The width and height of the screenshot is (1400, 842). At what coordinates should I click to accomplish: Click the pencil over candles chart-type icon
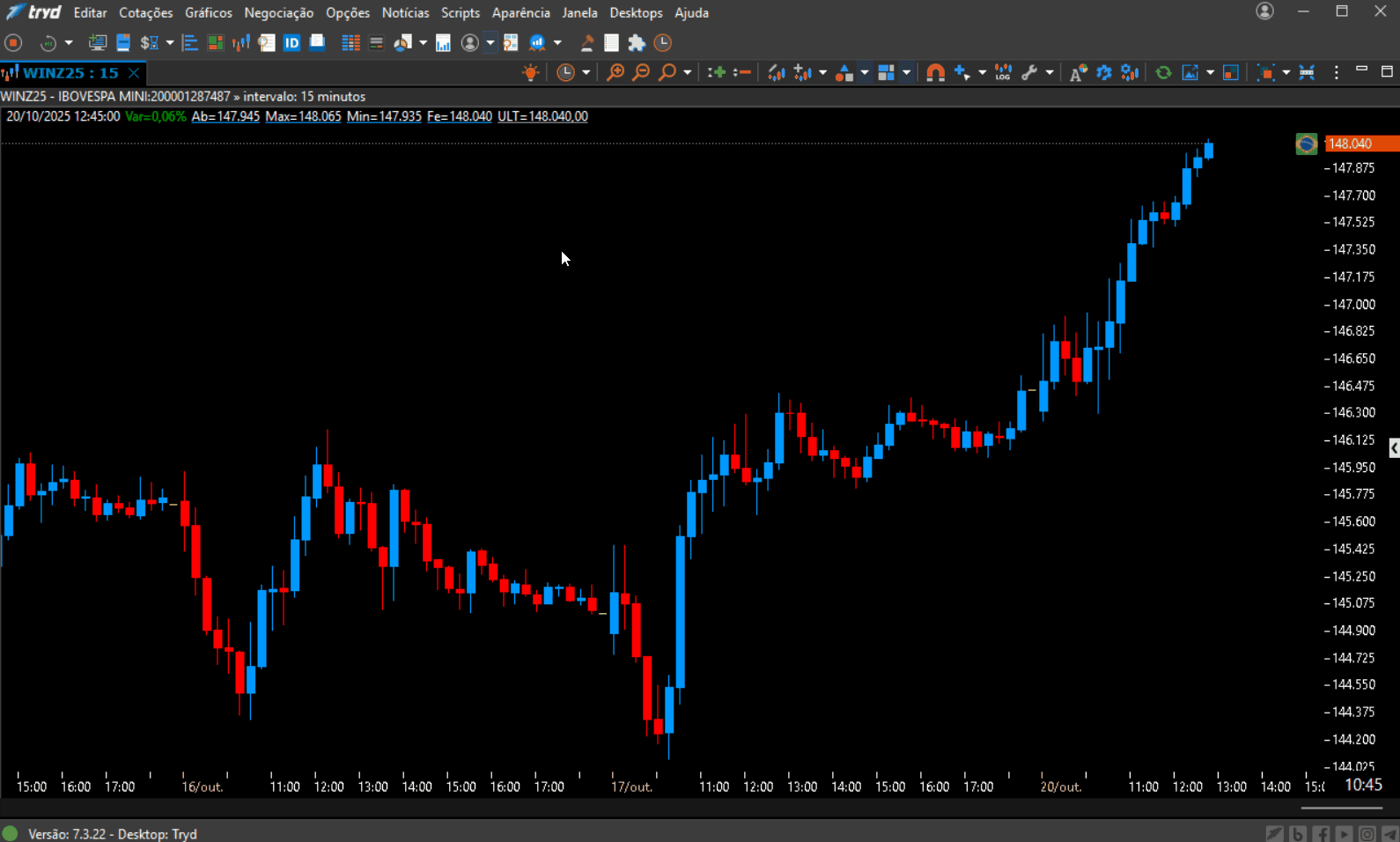coord(776,73)
